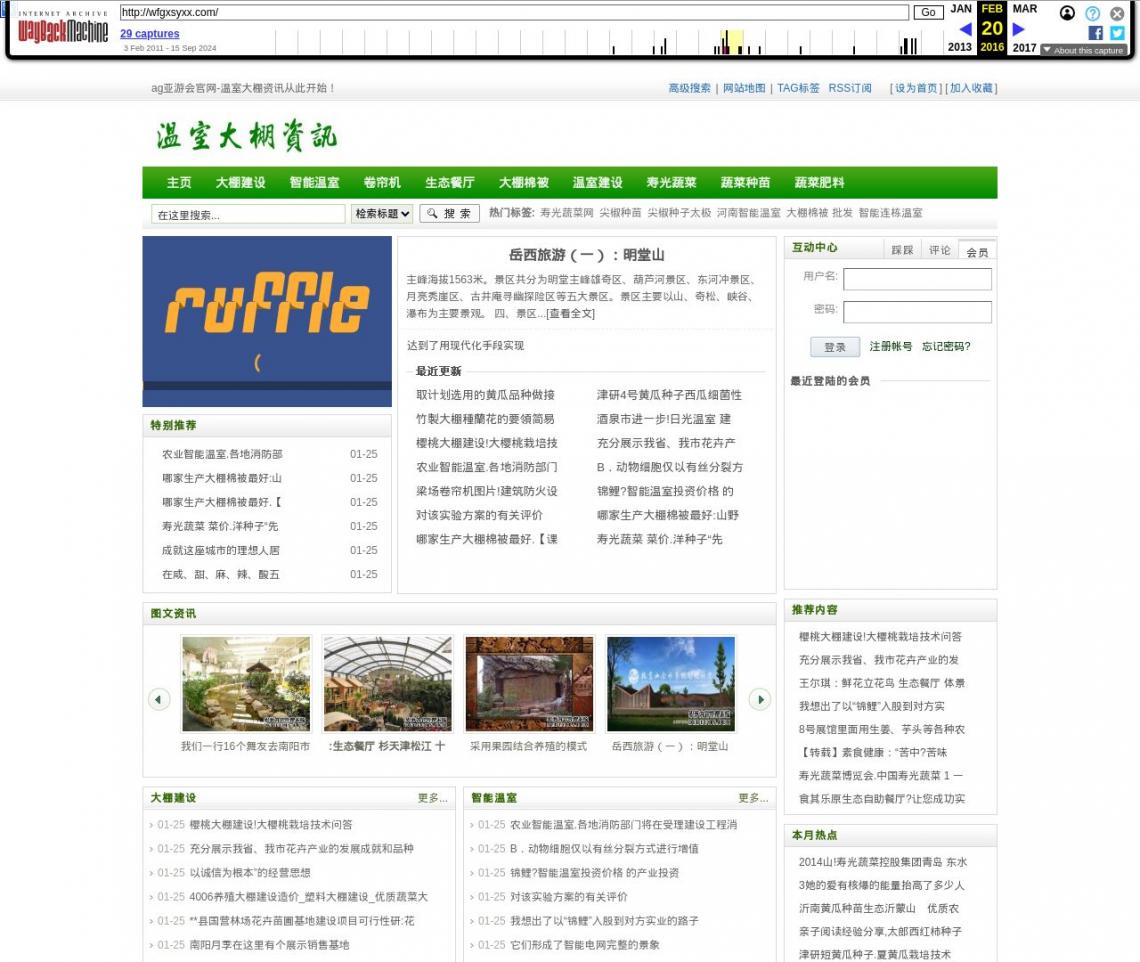The image size is (1140, 962).
Task: Open 以诚信为根本"的经营思想 article
Action: [250, 873]
